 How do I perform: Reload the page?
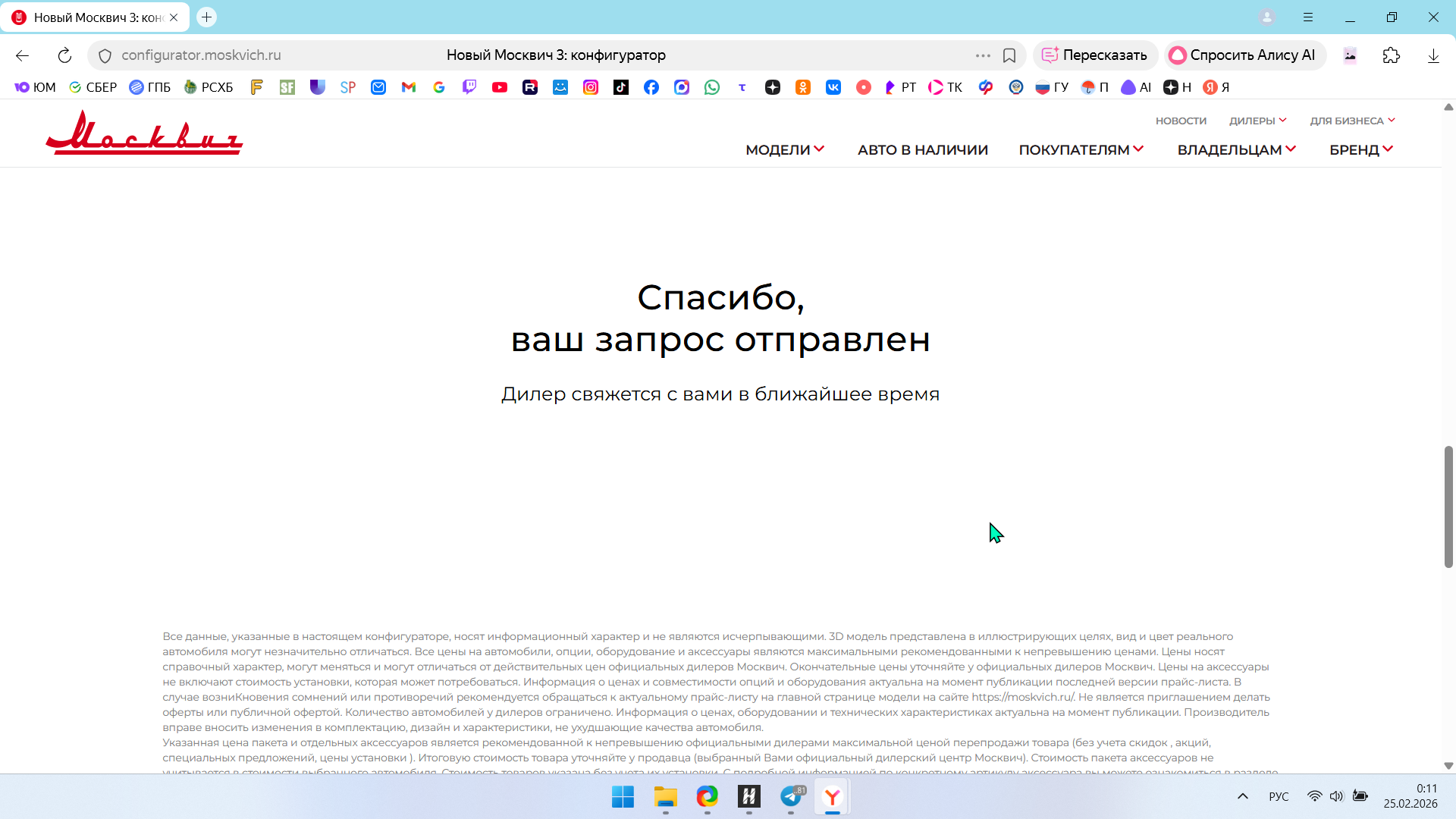(x=64, y=55)
